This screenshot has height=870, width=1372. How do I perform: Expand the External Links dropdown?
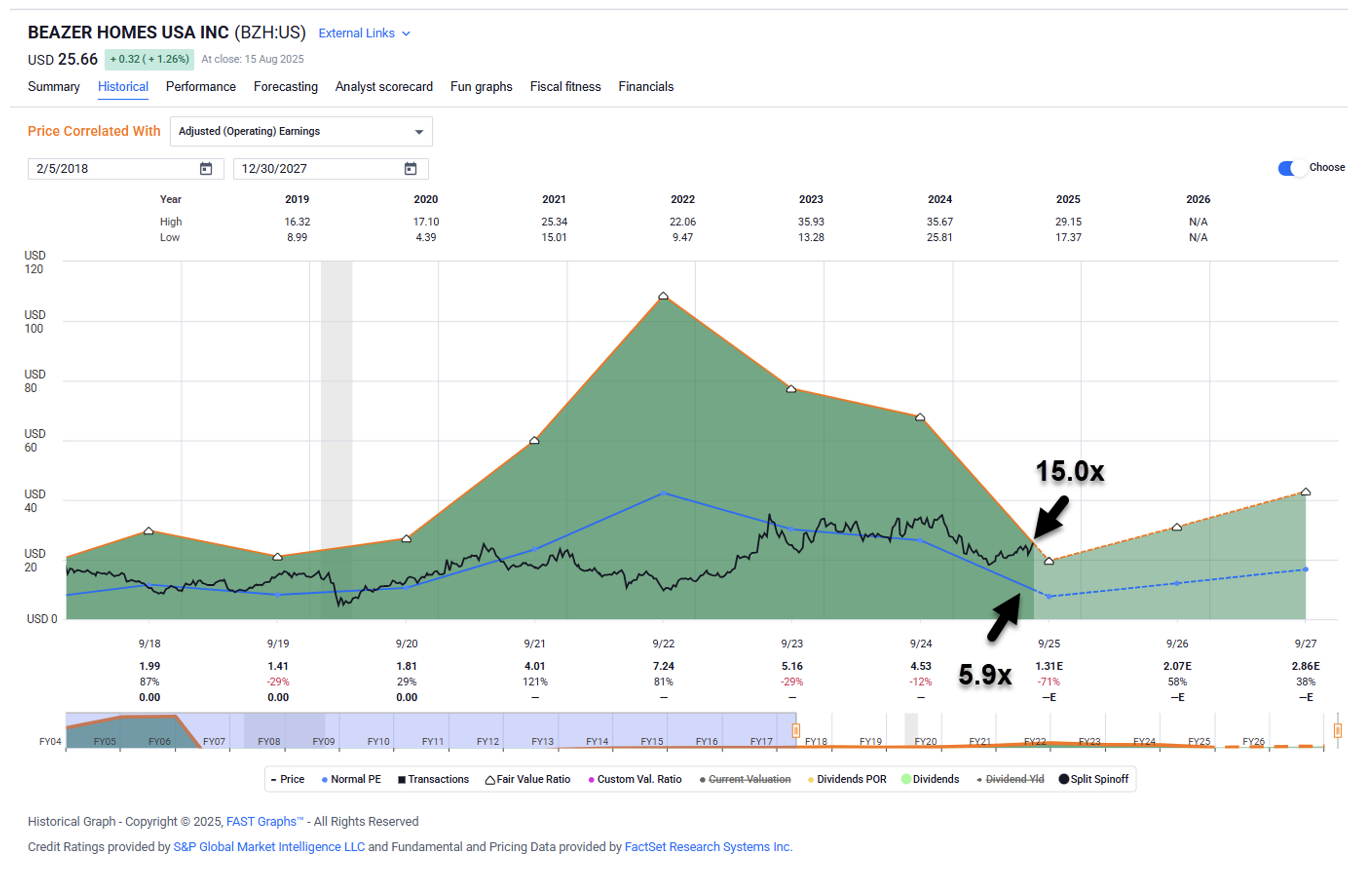364,33
